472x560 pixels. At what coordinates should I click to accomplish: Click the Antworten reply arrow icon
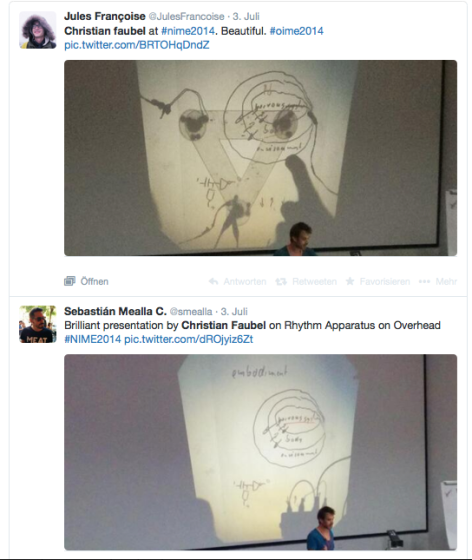pyautogui.click(x=214, y=281)
